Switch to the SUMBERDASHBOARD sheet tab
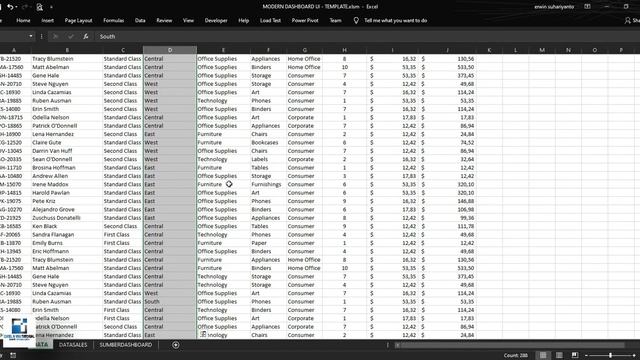Viewport: 640px width, 360px height. click(x=126, y=345)
